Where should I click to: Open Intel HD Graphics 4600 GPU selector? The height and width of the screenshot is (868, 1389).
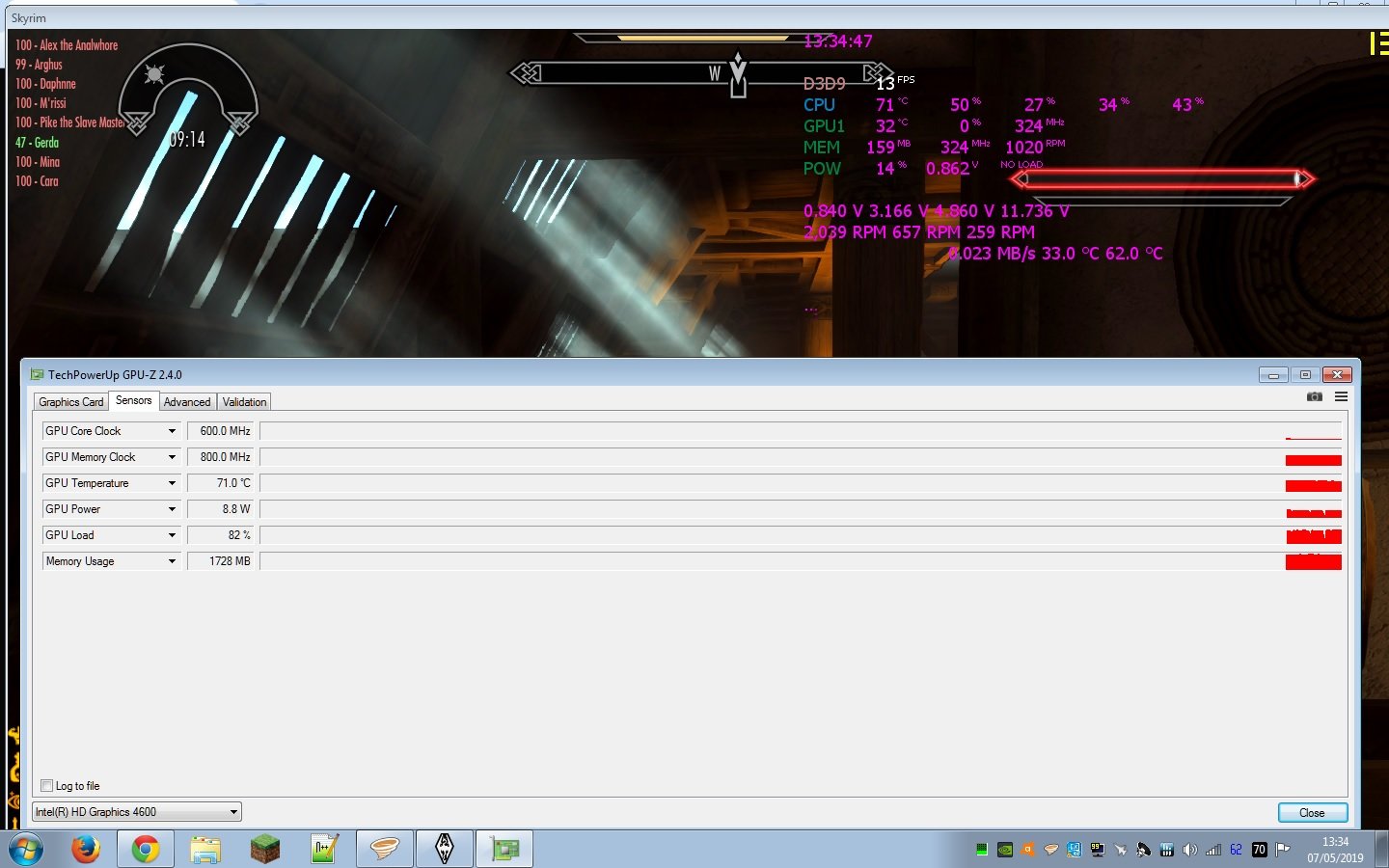point(137,812)
